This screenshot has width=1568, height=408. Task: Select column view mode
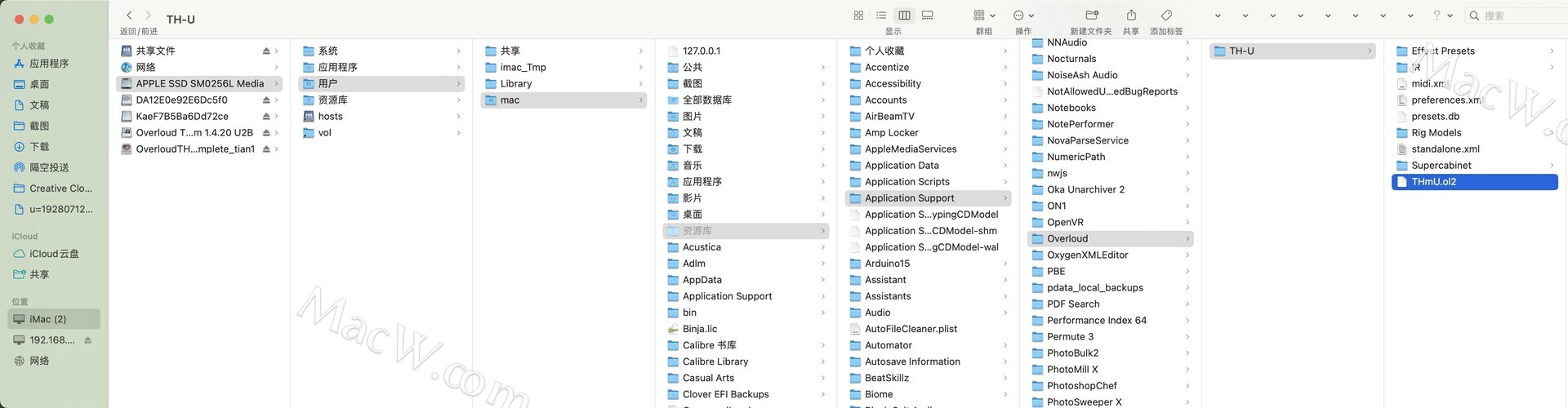coord(904,16)
